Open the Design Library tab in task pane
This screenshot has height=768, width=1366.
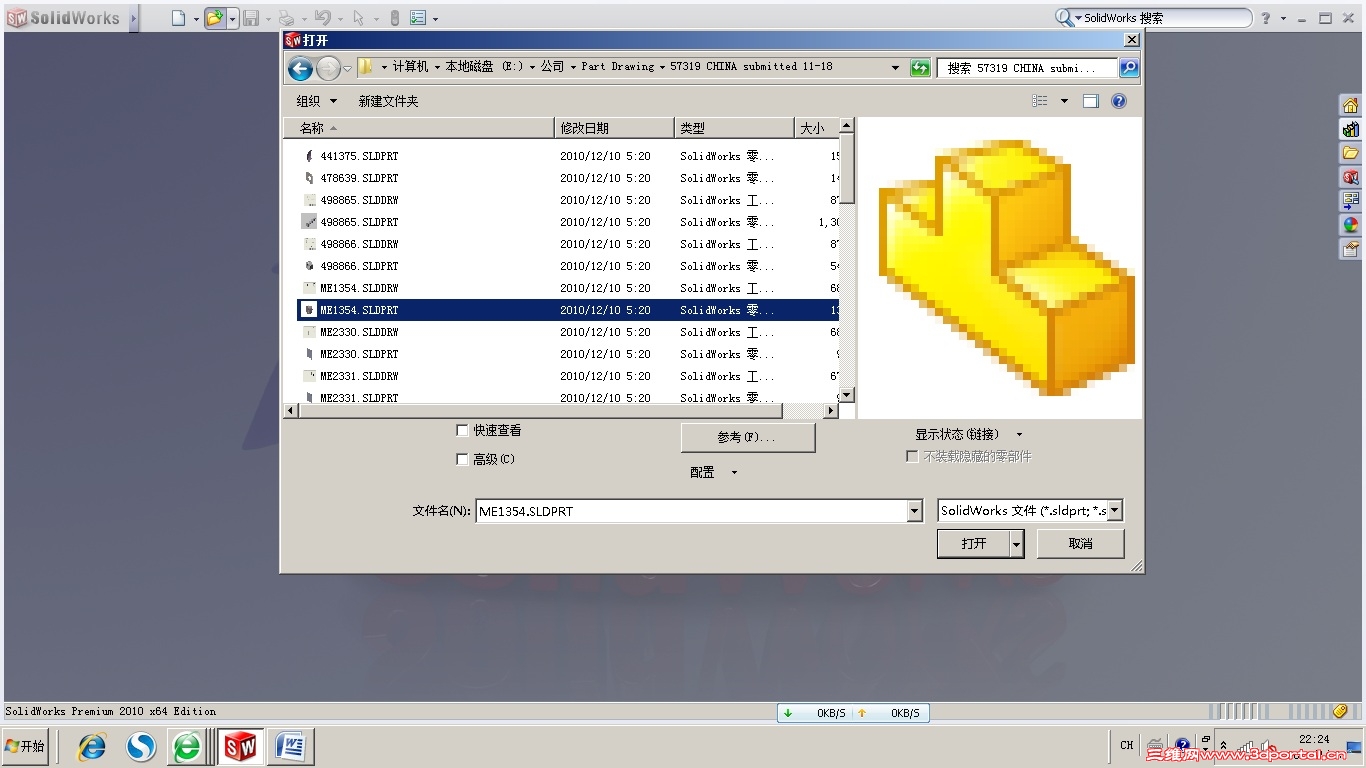[1351, 129]
